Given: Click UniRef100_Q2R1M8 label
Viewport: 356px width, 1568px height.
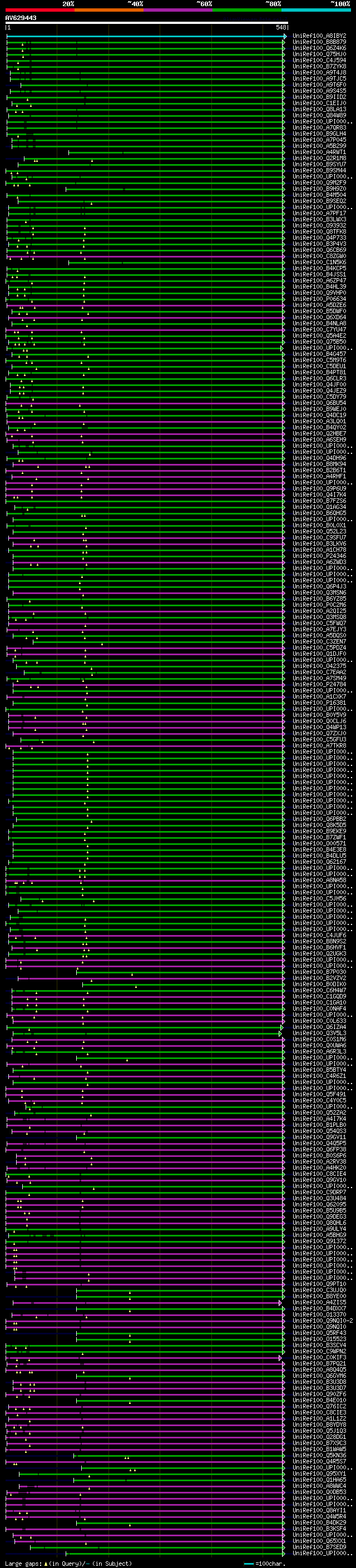Looking at the screenshot, I should point(319,159).
